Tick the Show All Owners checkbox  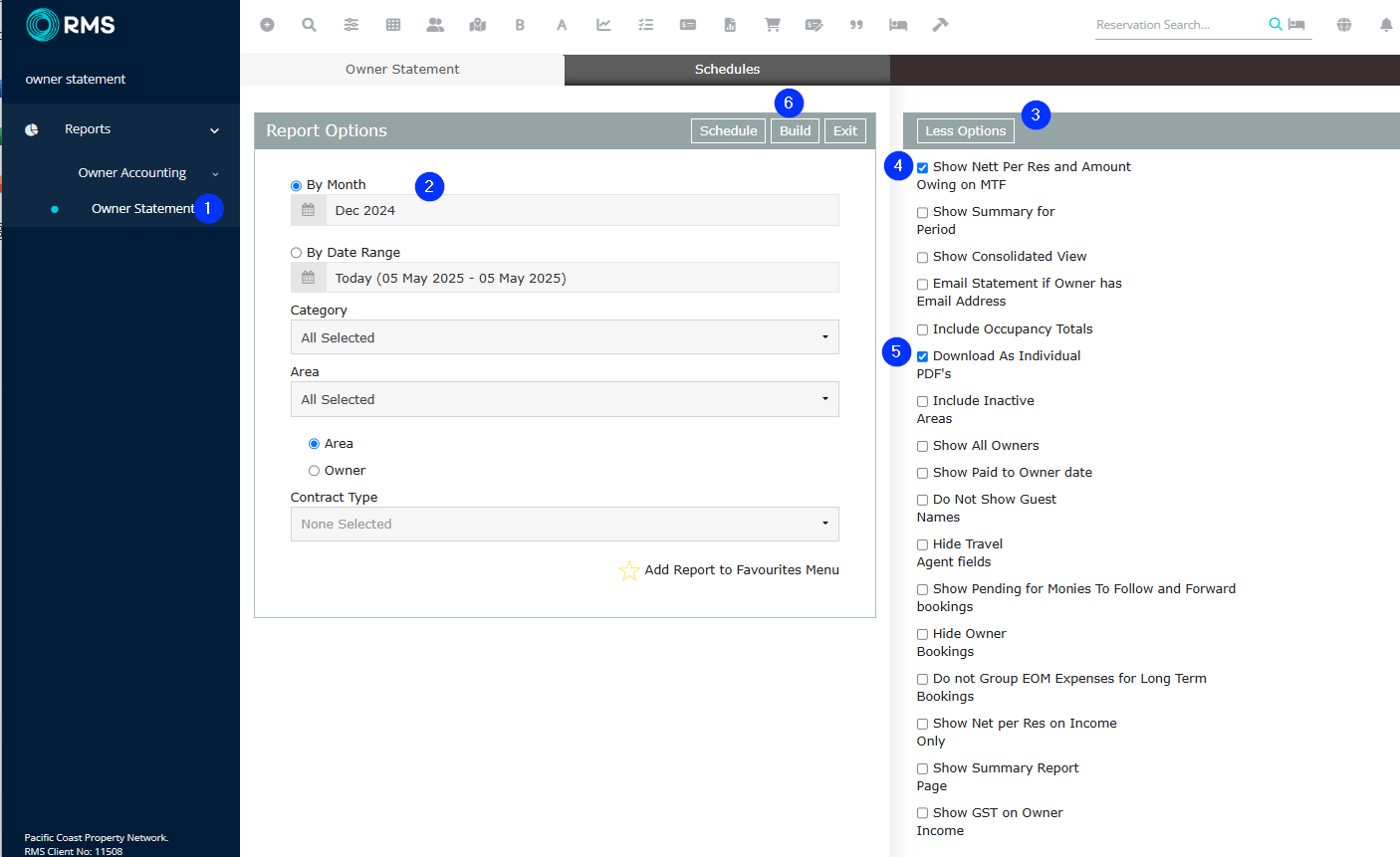coord(923,447)
